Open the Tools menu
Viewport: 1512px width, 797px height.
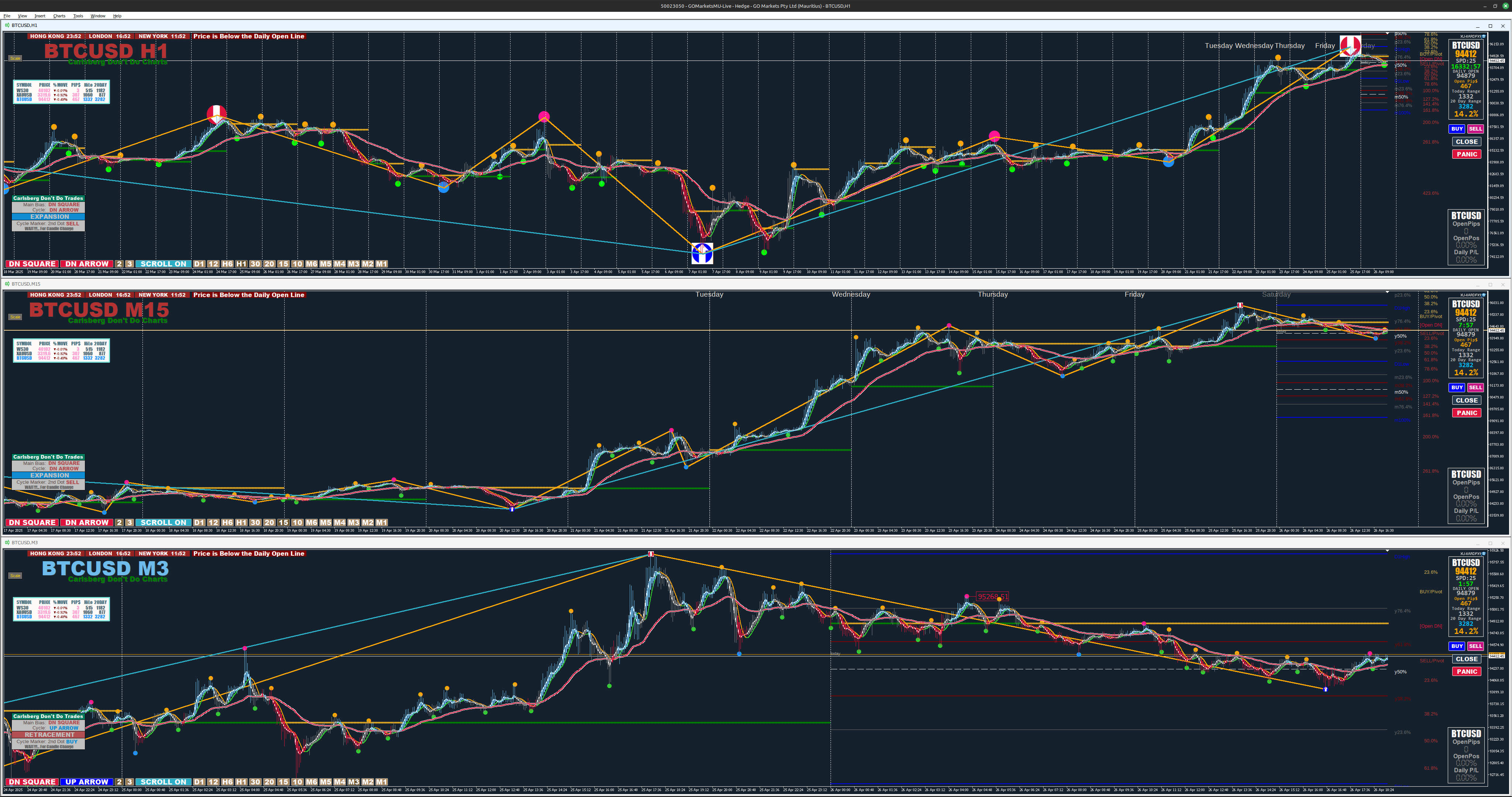(78, 16)
